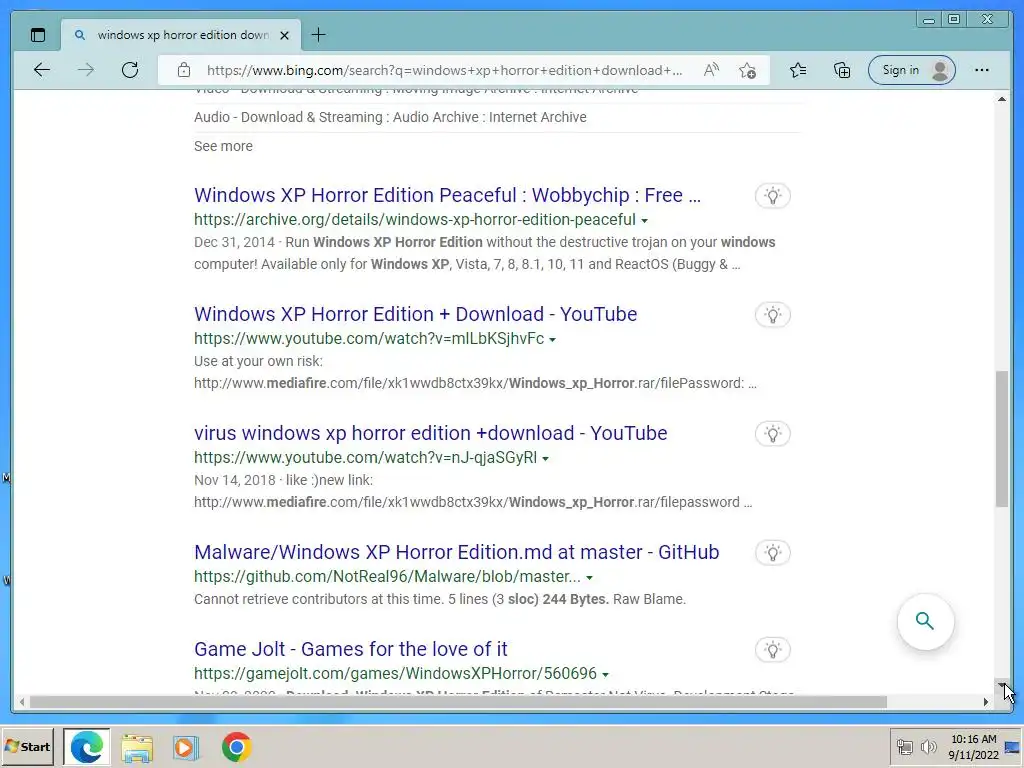Expand dropdown next to github.com NotReal96 URL

click(x=589, y=577)
